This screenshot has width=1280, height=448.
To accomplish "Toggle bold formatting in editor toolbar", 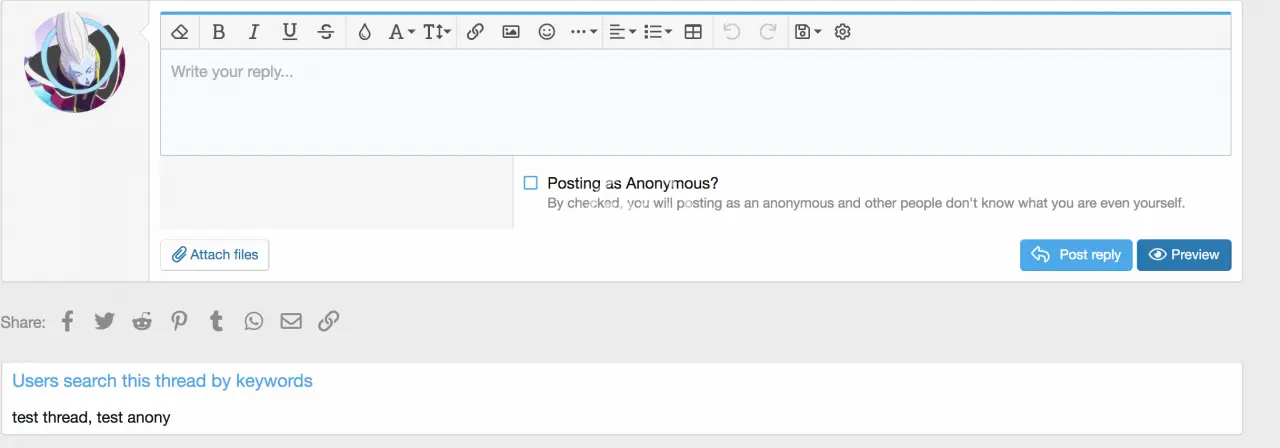I will click(x=218, y=32).
